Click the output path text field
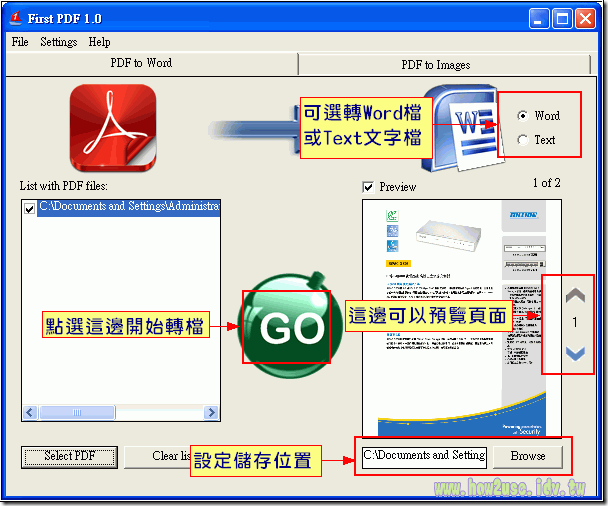 pos(424,456)
